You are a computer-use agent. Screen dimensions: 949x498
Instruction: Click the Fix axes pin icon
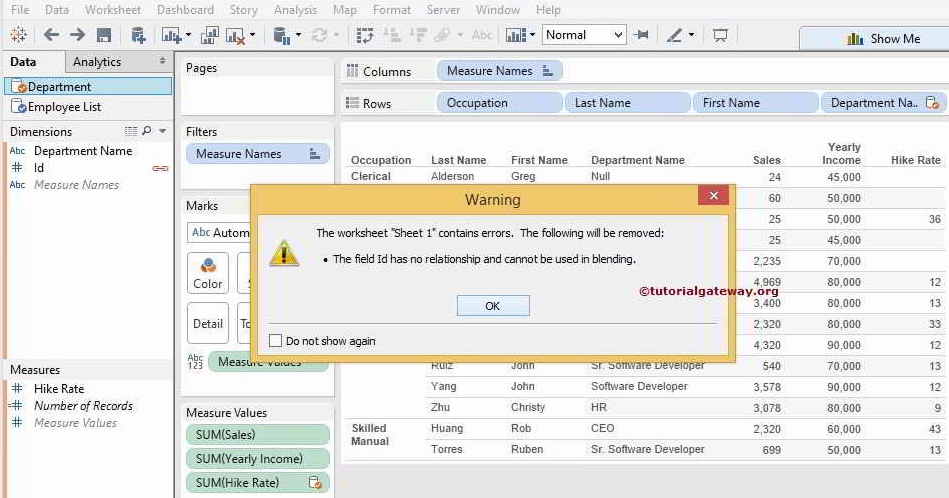point(642,35)
